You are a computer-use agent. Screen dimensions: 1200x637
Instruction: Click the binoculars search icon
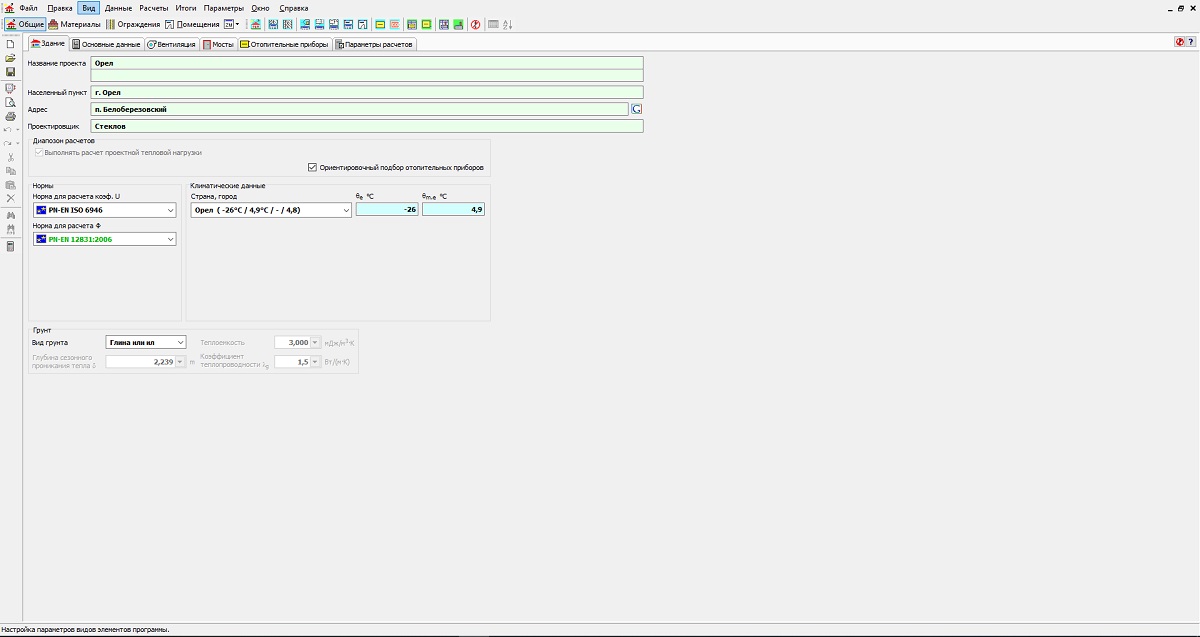coord(10,215)
